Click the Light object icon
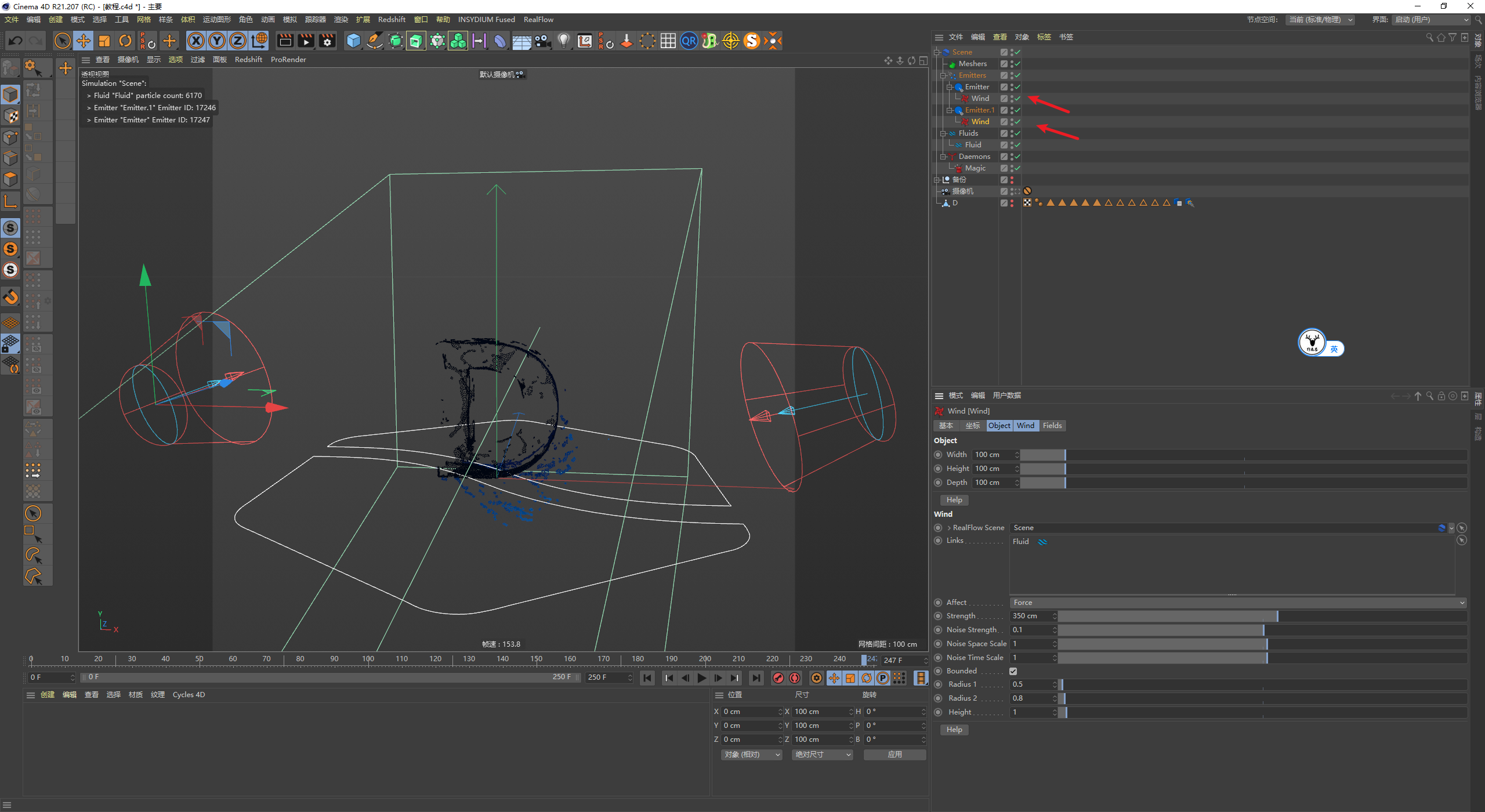This screenshot has width=1485, height=812. (564, 41)
